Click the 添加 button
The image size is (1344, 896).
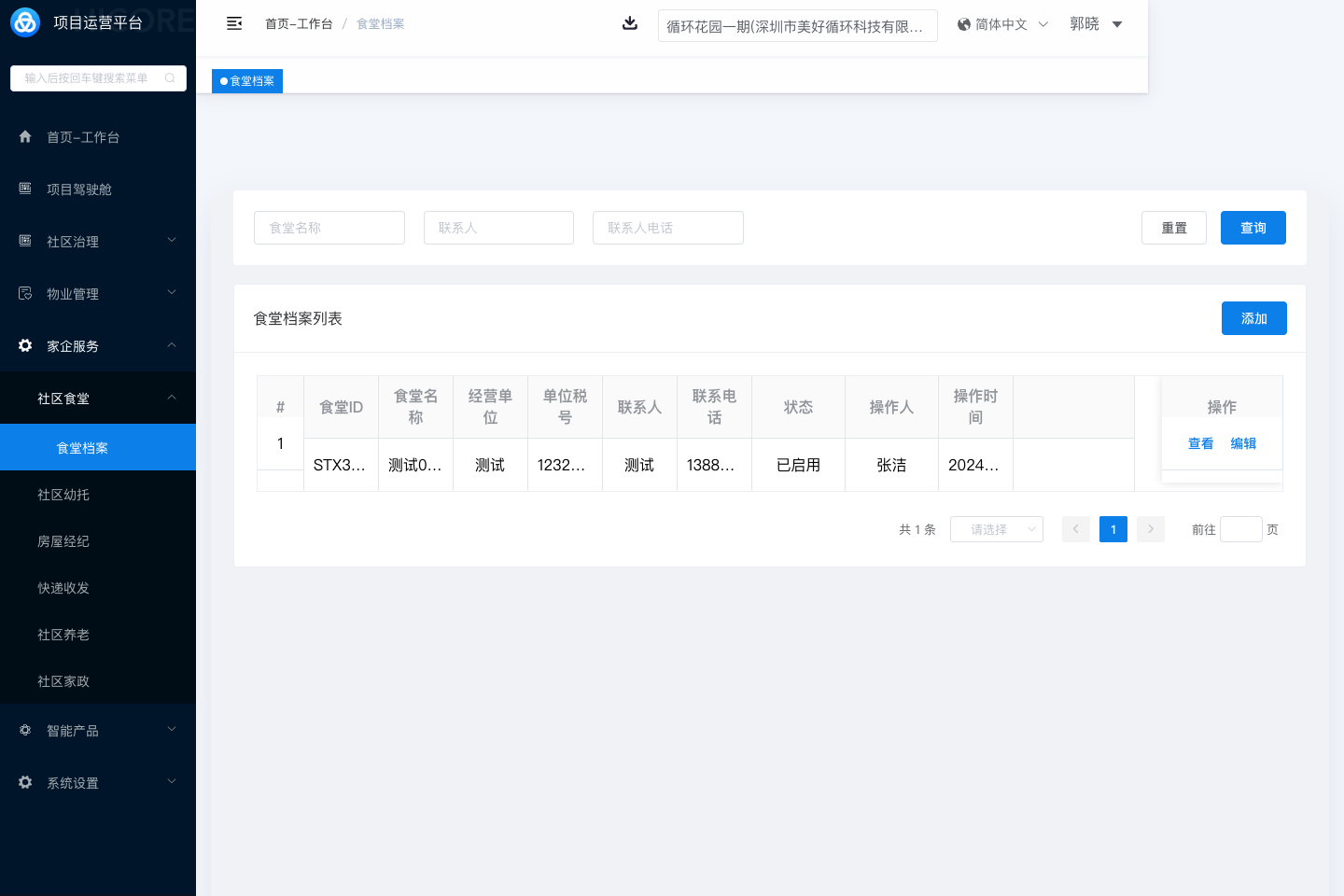(x=1253, y=318)
